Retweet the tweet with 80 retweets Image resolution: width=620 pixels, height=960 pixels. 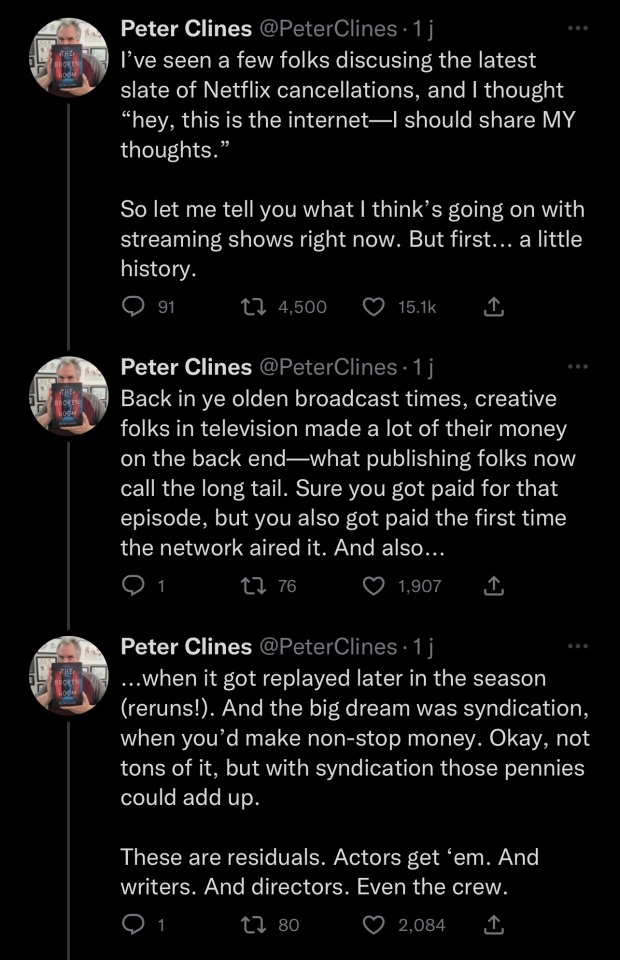coord(253,925)
